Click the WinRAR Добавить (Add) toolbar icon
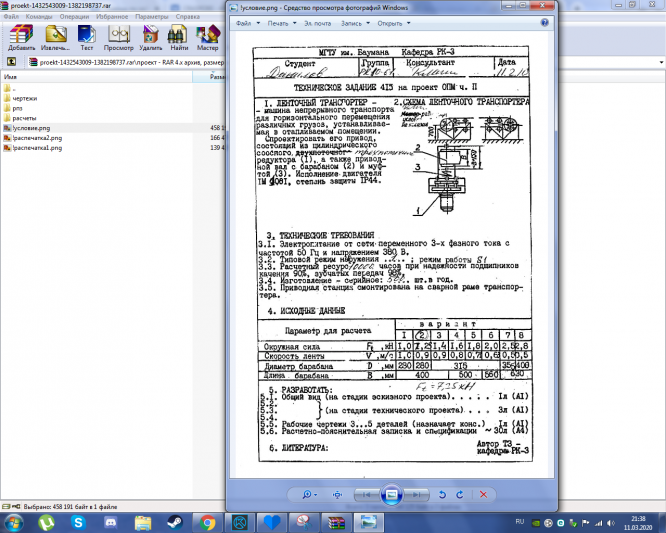 21,38
